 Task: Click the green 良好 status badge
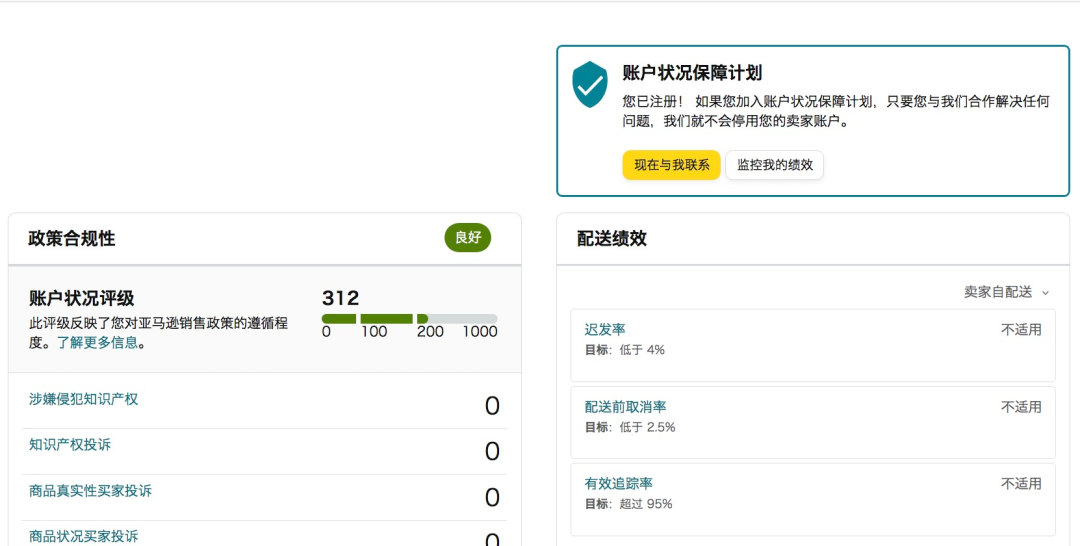tap(468, 238)
